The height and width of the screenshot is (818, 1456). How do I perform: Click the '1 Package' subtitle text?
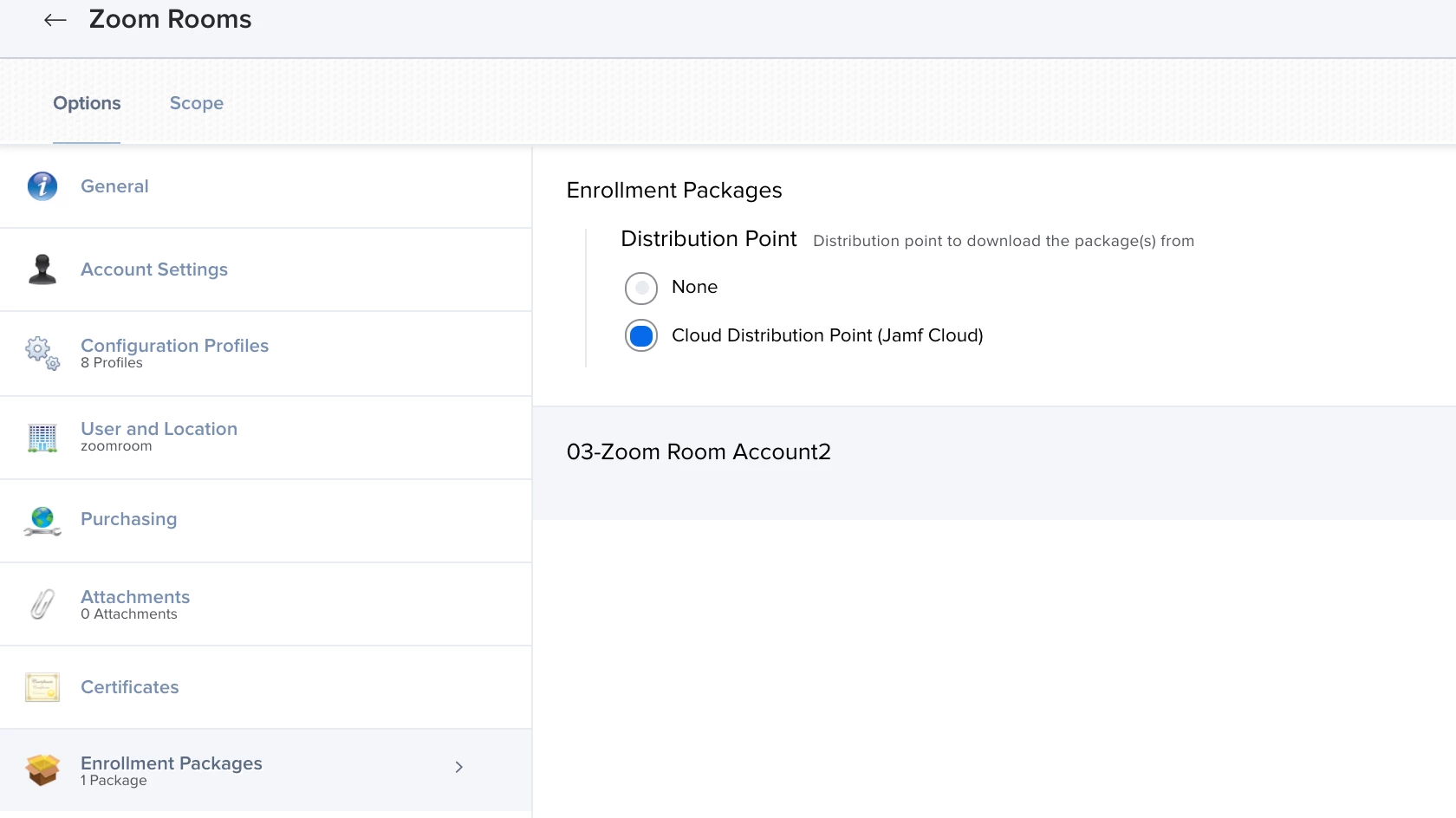pos(114,781)
